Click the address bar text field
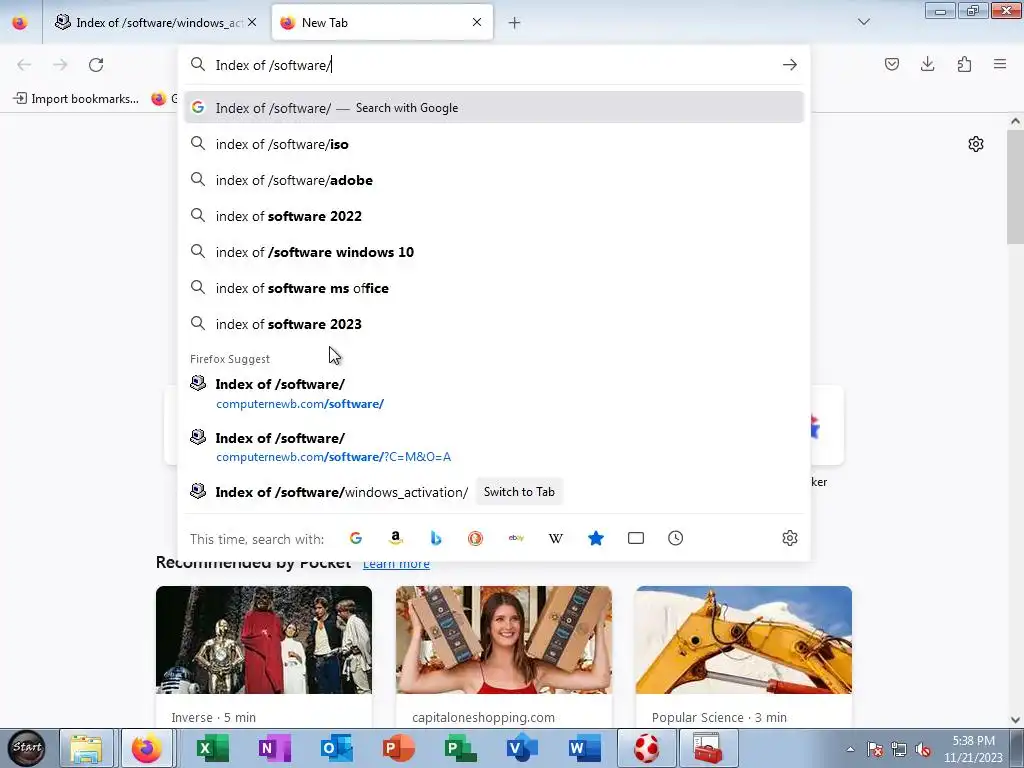 point(493,65)
